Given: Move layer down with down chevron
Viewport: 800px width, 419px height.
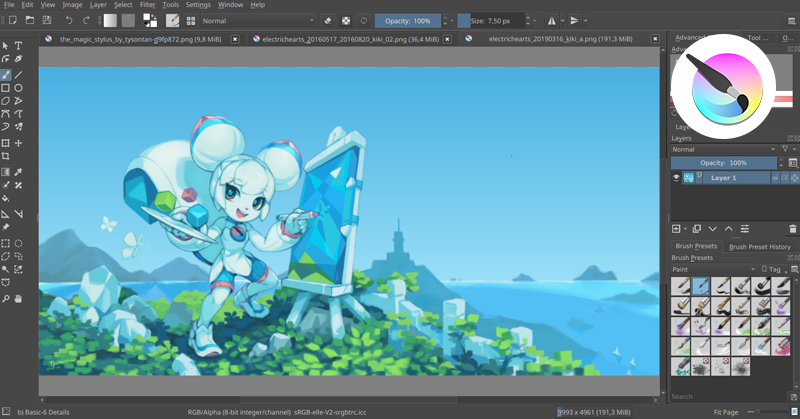Looking at the screenshot, I should click(713, 229).
